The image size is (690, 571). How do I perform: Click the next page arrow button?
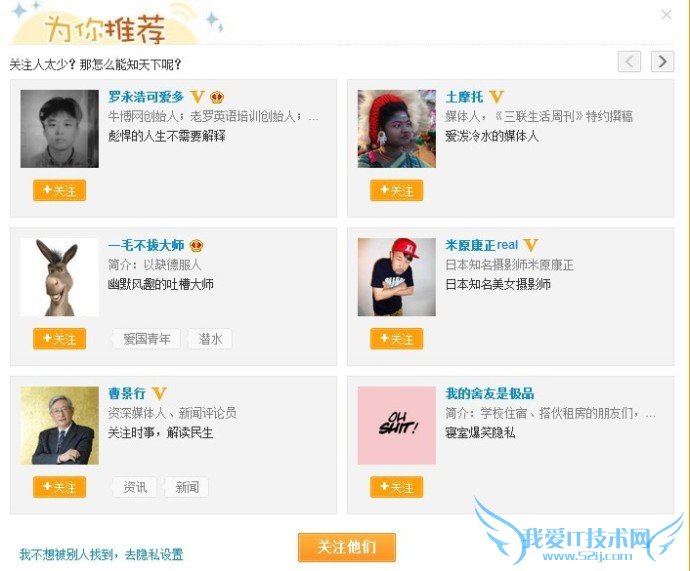662,62
